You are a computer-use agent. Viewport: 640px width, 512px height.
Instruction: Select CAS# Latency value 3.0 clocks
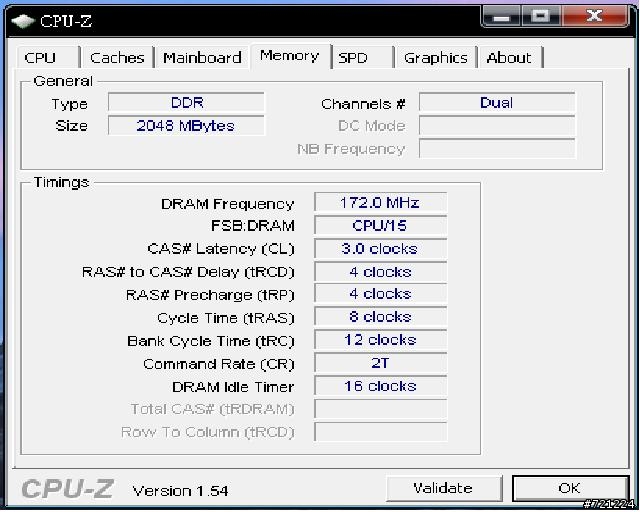(380, 249)
